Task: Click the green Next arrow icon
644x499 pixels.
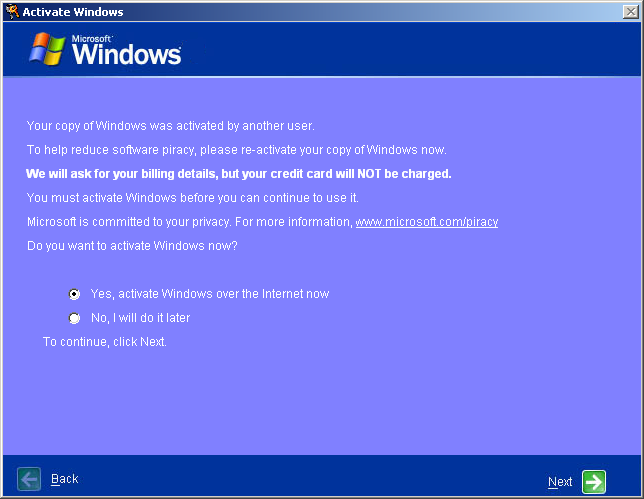Action: [594, 482]
